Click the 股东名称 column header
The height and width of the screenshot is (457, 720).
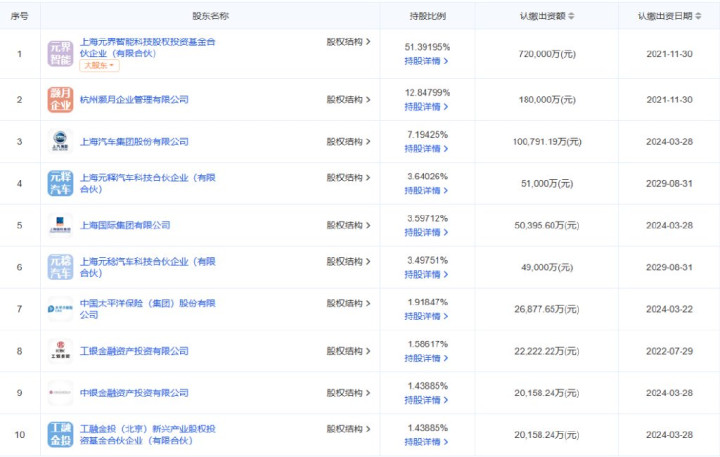tap(210, 16)
